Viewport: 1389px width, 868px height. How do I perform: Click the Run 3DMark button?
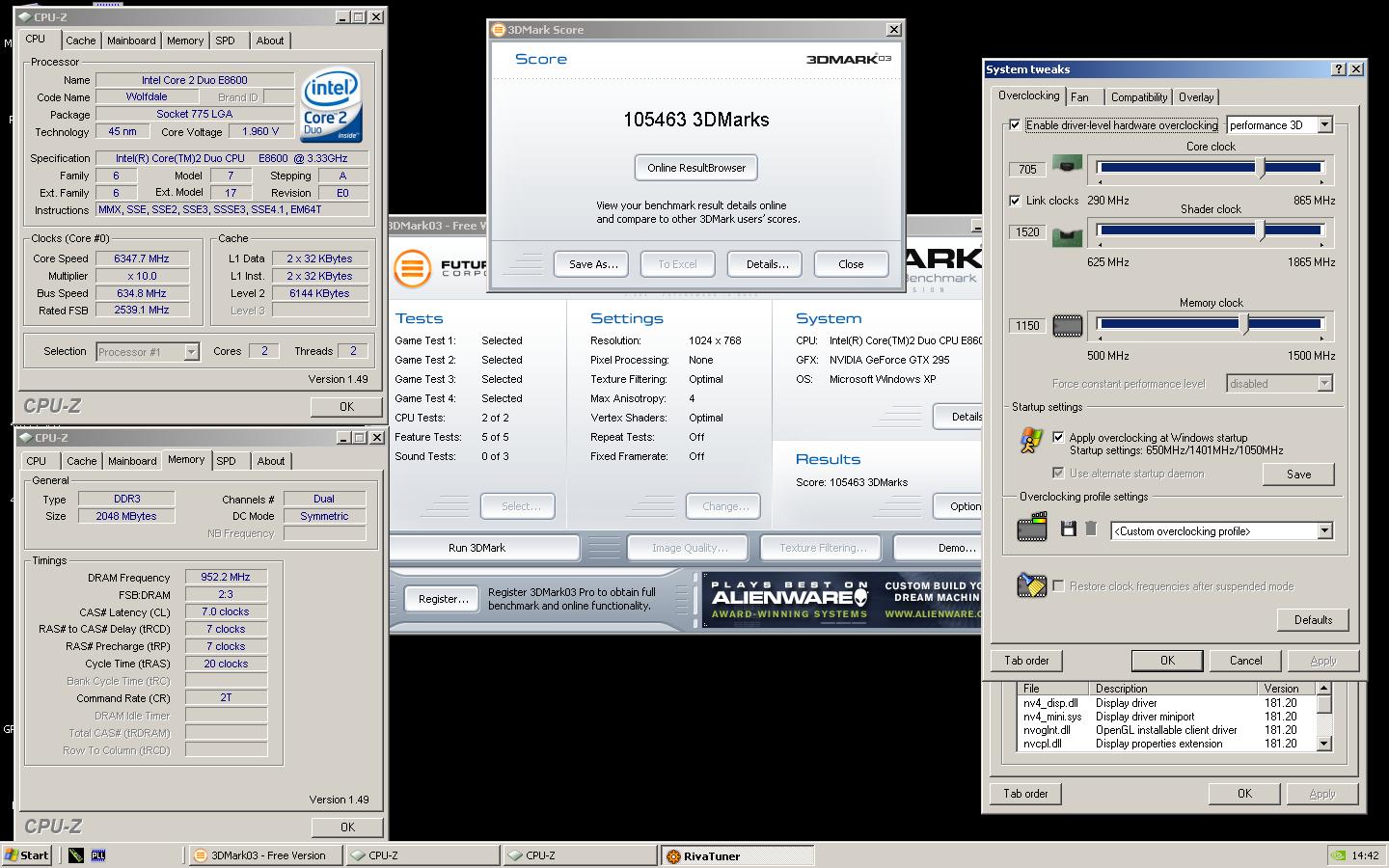[x=484, y=548]
